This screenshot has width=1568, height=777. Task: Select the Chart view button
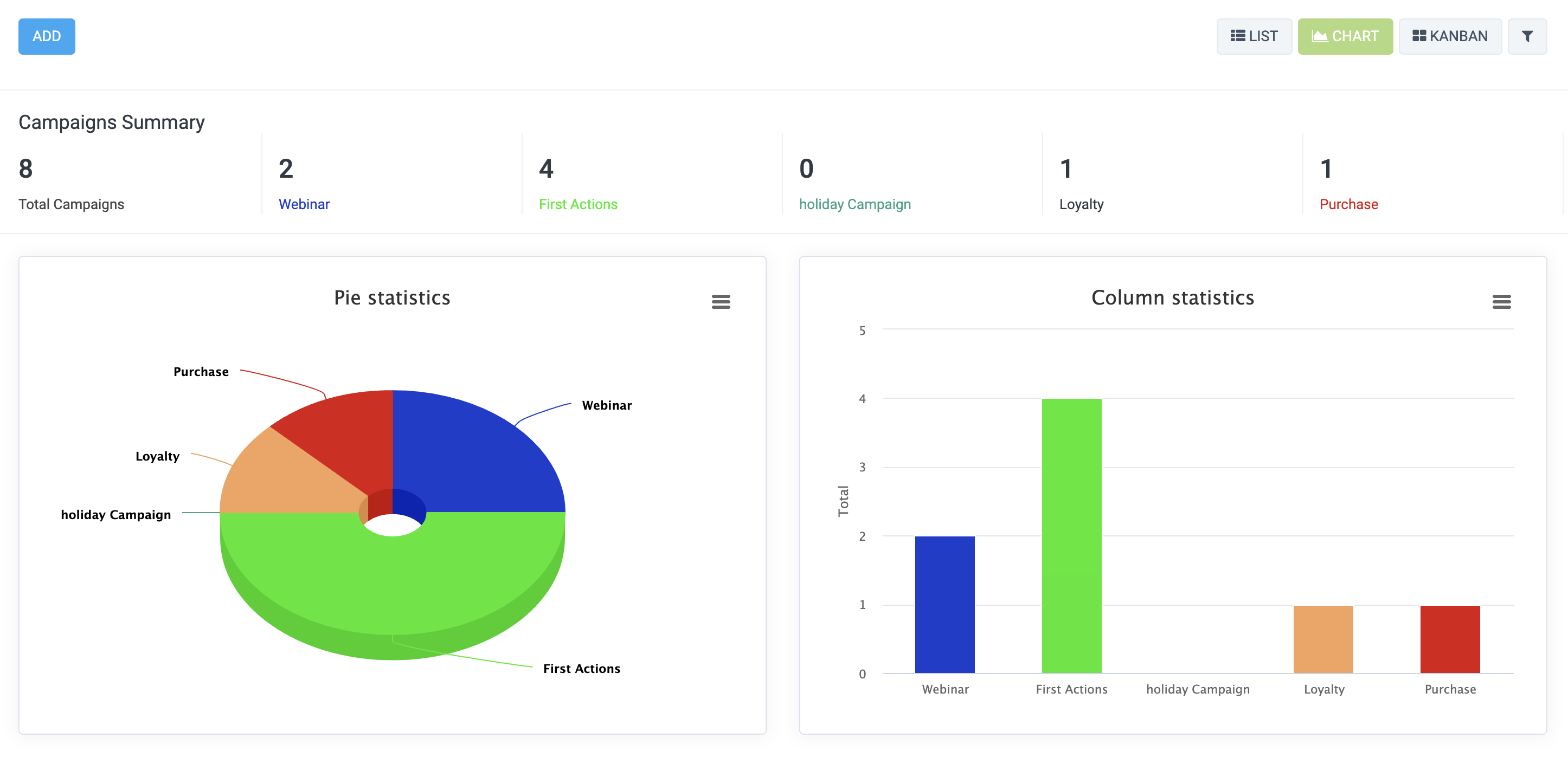[1345, 36]
